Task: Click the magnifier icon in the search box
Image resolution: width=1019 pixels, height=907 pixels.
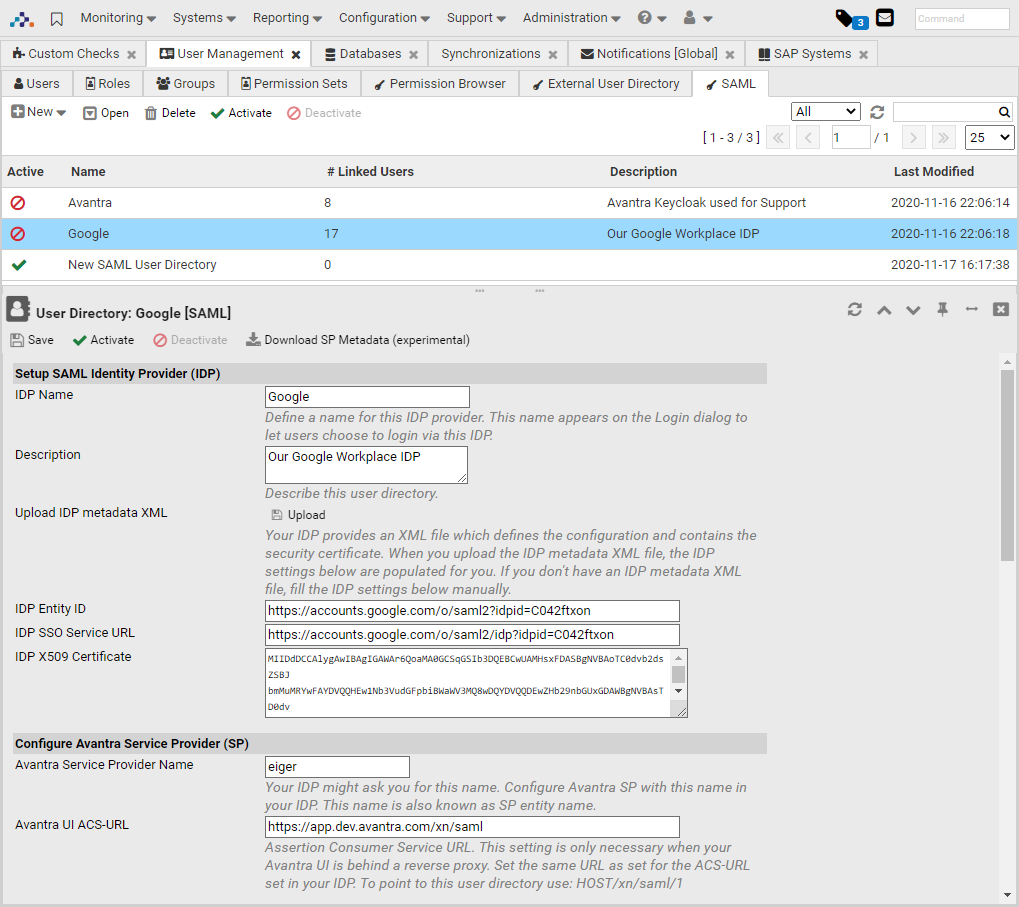Action: (x=1004, y=112)
